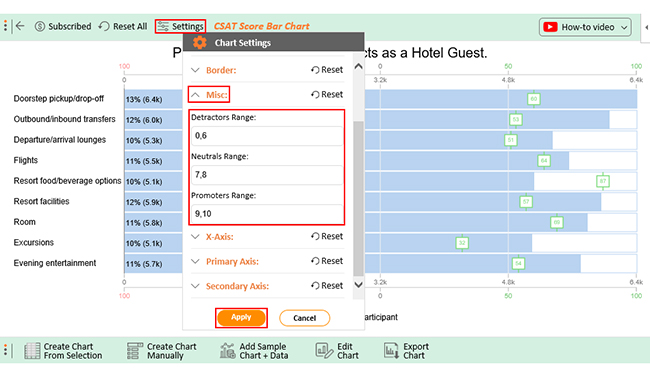Click the Evening entertainment label
The height and width of the screenshot is (377, 650).
[x=55, y=263]
